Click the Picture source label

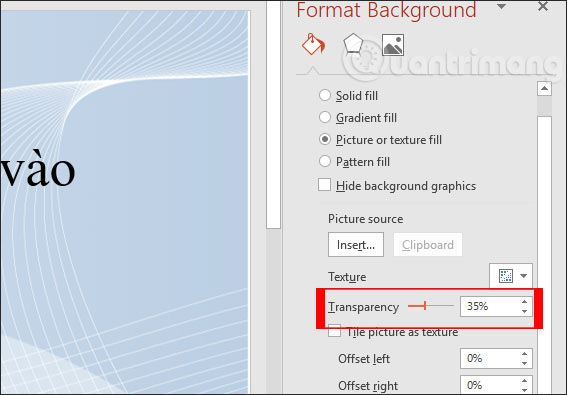(366, 219)
